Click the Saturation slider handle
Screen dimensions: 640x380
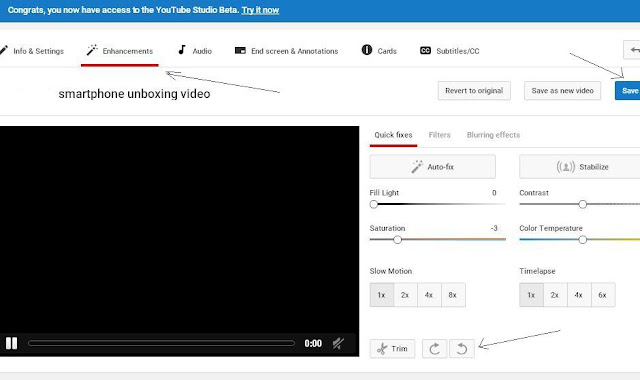click(x=398, y=240)
